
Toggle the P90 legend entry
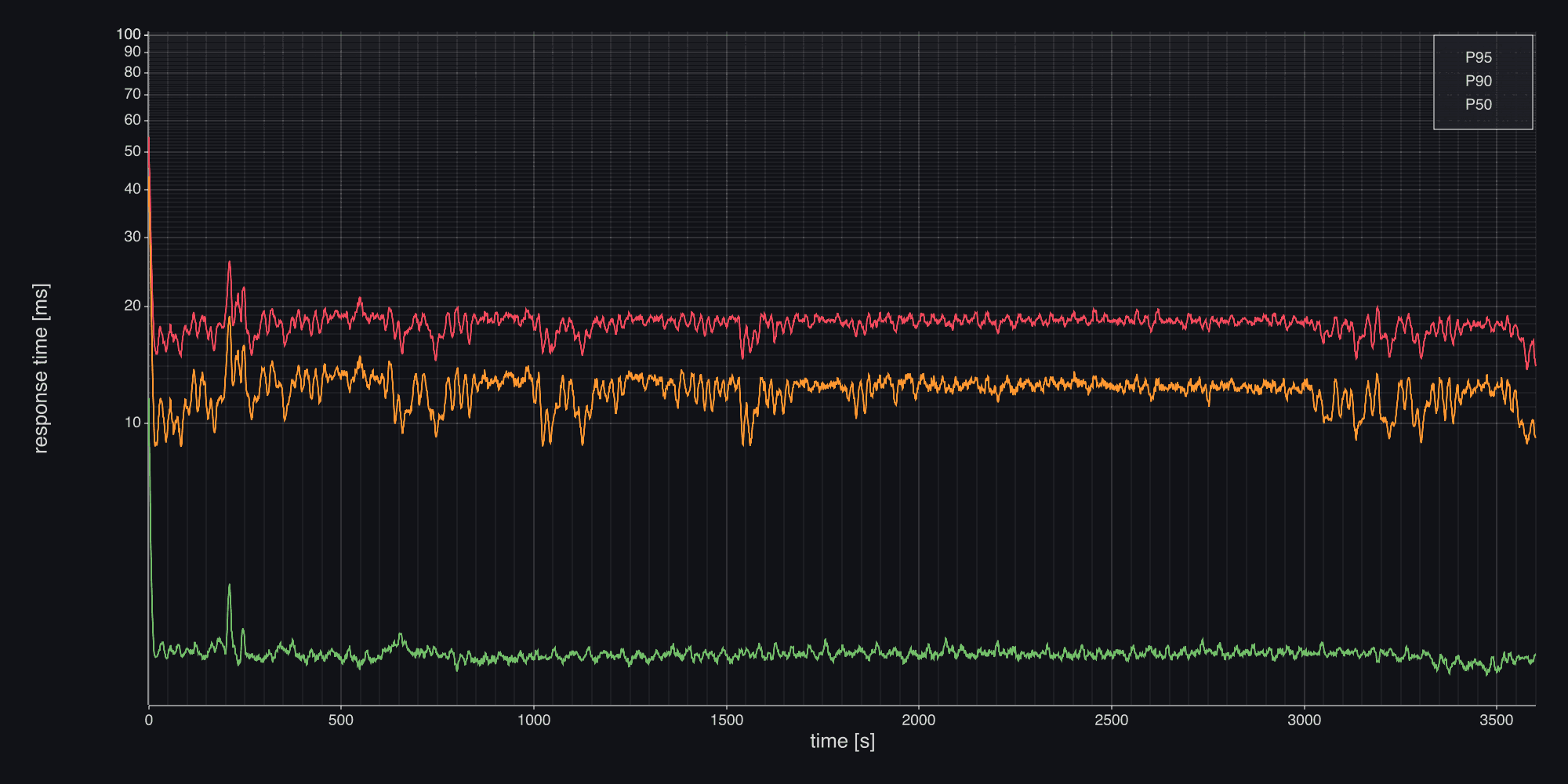1478,82
